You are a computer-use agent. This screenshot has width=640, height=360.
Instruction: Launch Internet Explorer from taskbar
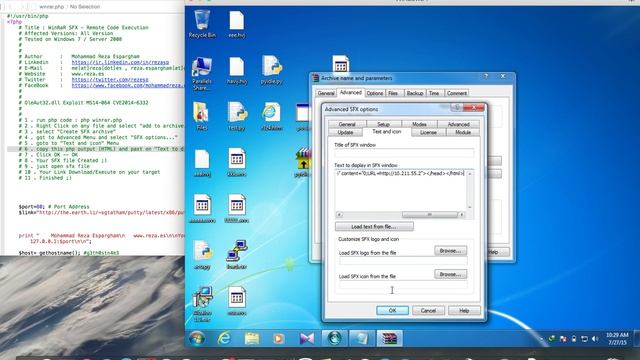(224, 338)
